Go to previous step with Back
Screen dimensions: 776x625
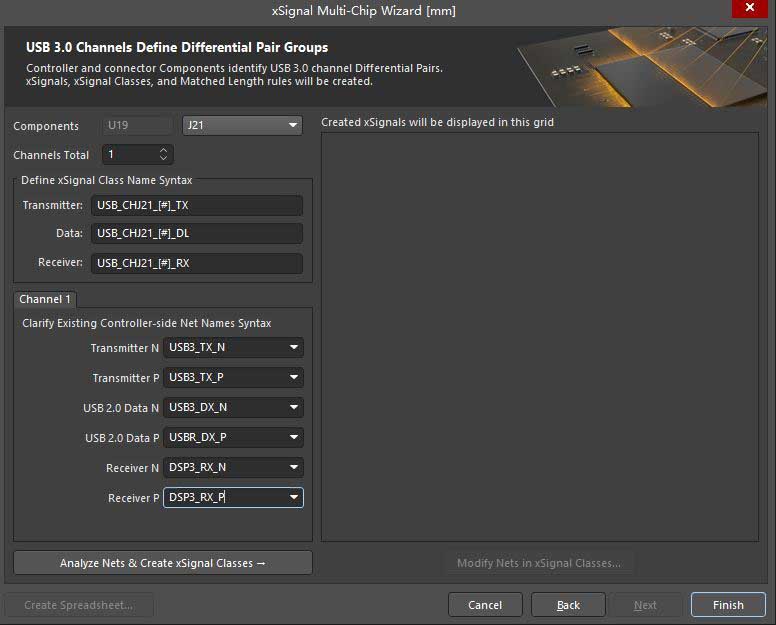568,605
